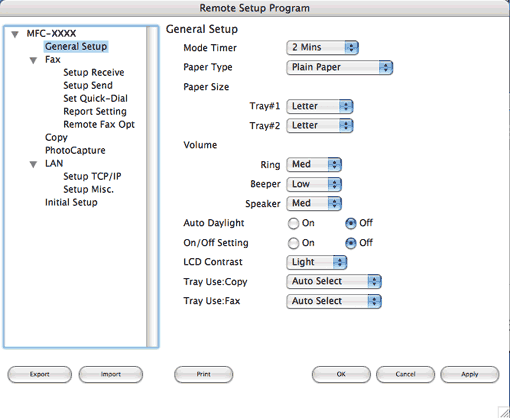This screenshot has width=510, height=418.
Task: Collapse the MFC-XXXX tree node
Action: click(x=15, y=34)
